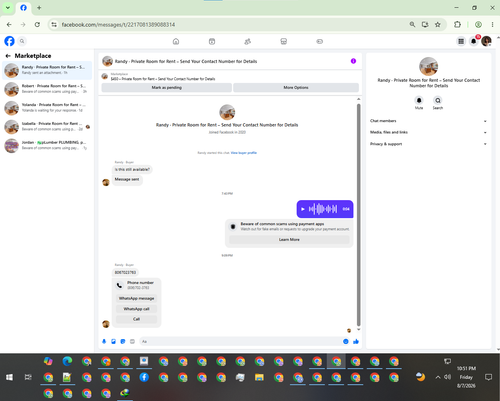The height and width of the screenshot is (401, 500).
Task: Expand Privacy & support section
Action: pos(428,144)
